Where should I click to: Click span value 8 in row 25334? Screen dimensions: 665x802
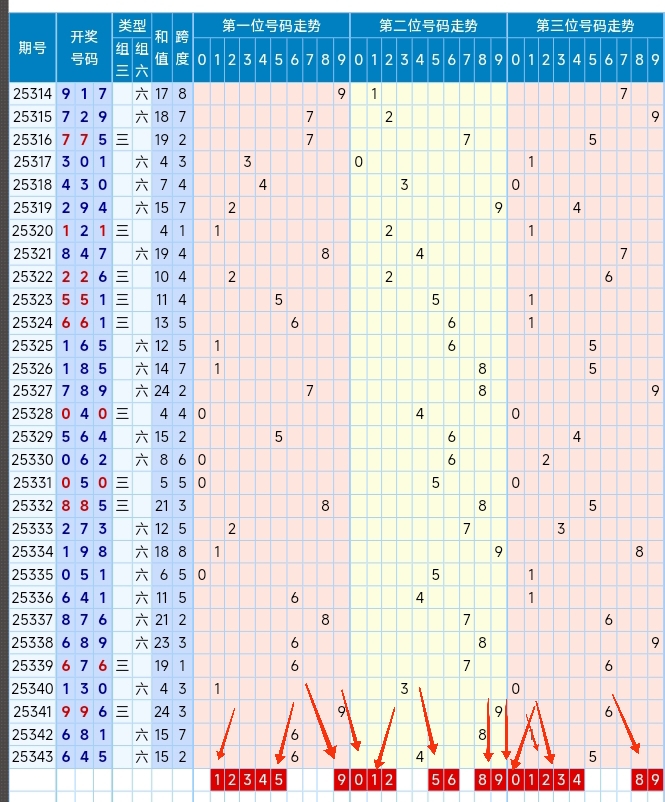click(182, 552)
